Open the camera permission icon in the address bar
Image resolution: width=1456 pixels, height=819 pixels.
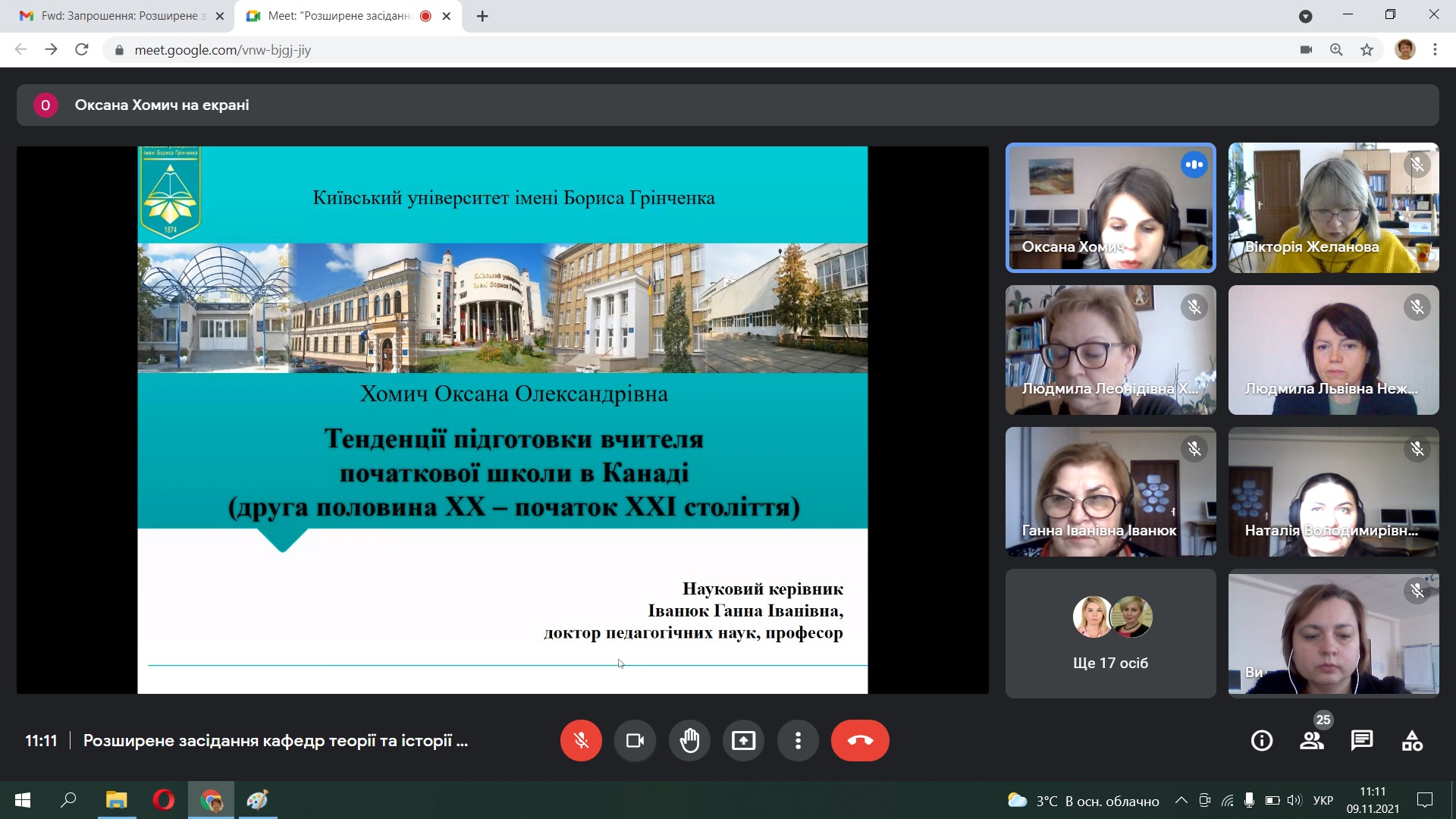1306,50
